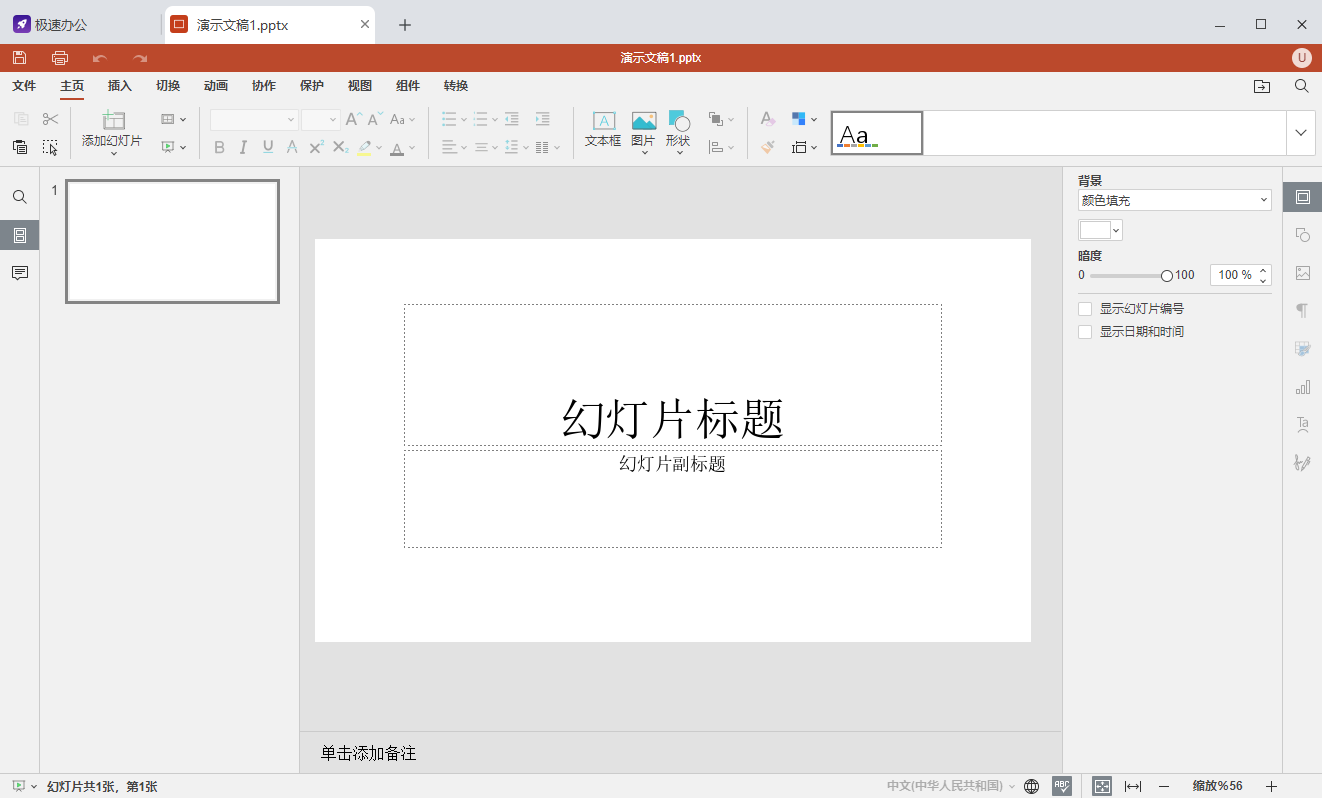Expand the 颜色填充 background dropdown
1322x798 pixels.
click(x=1174, y=201)
